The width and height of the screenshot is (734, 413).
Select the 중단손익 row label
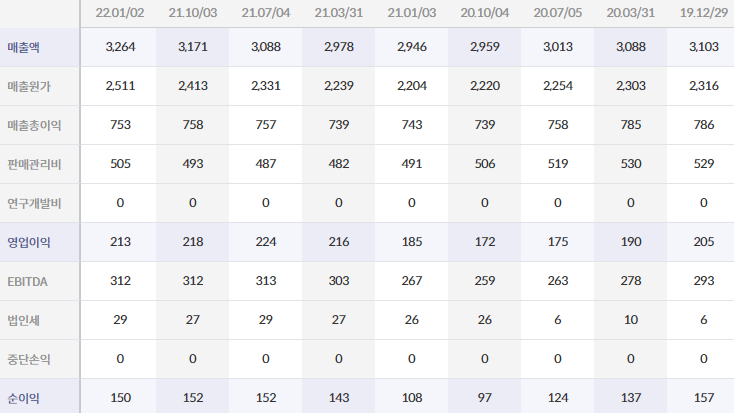(x=29, y=359)
